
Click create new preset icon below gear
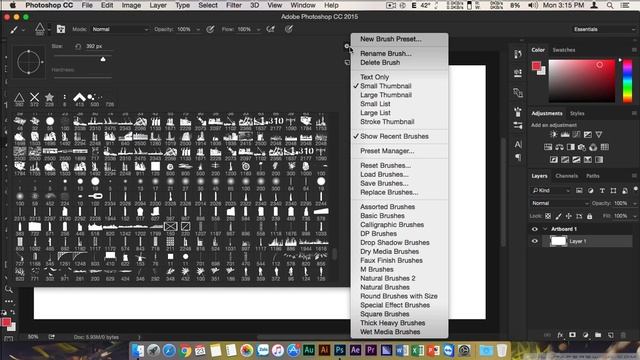[347, 62]
